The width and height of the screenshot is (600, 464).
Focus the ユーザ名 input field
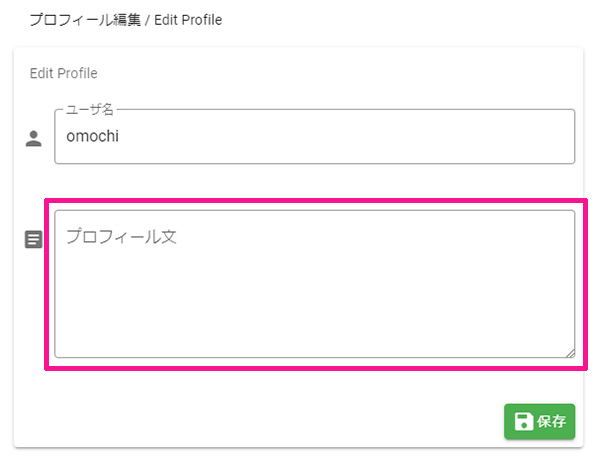pos(315,137)
